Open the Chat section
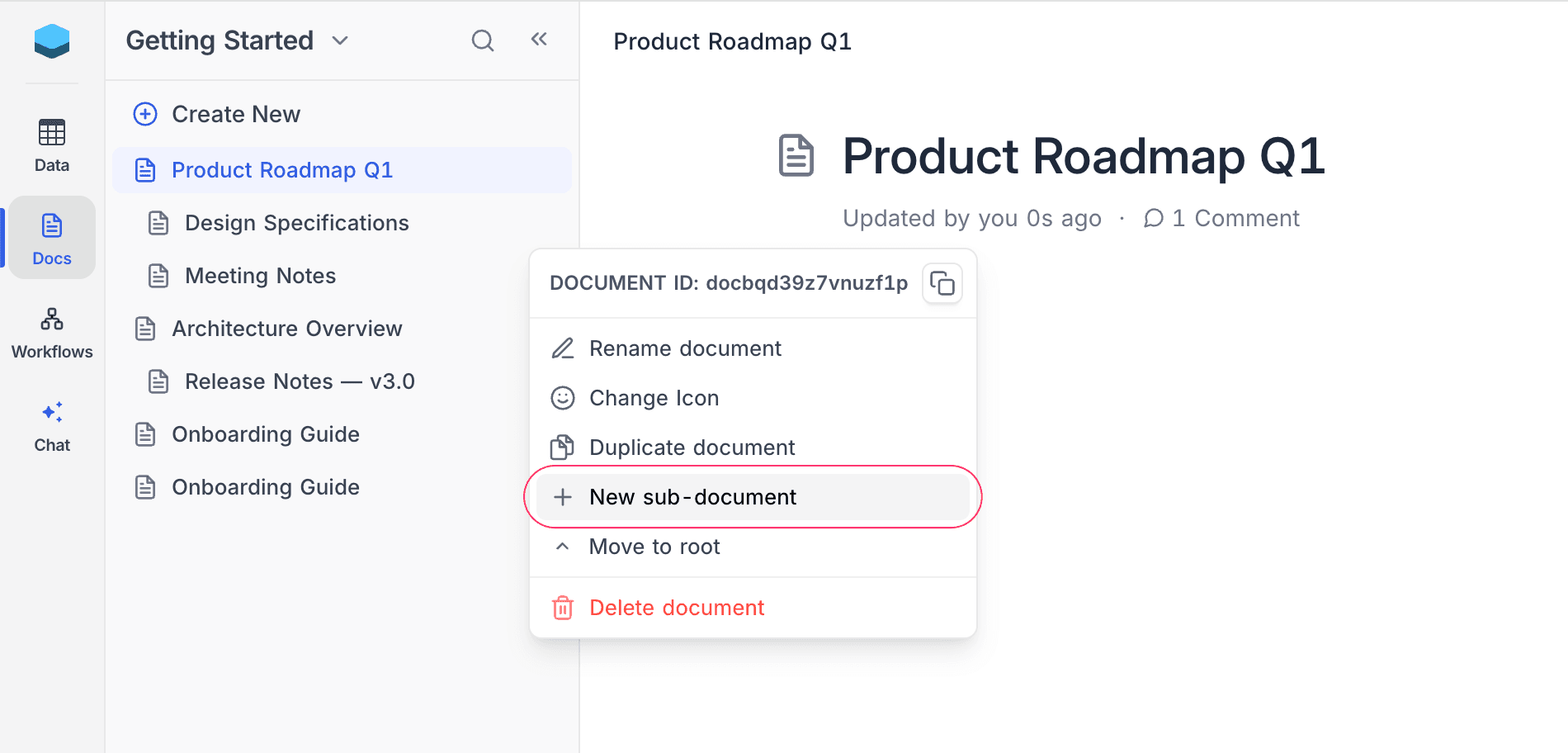1568x753 pixels. [51, 425]
